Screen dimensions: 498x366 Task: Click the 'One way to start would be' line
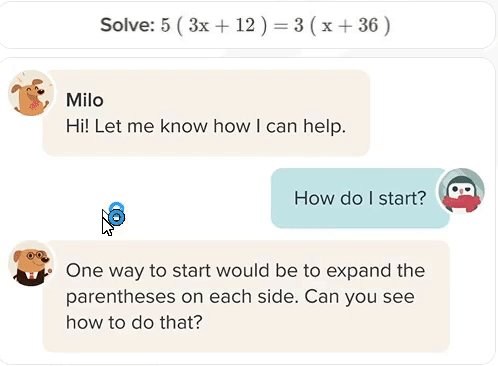245,270
